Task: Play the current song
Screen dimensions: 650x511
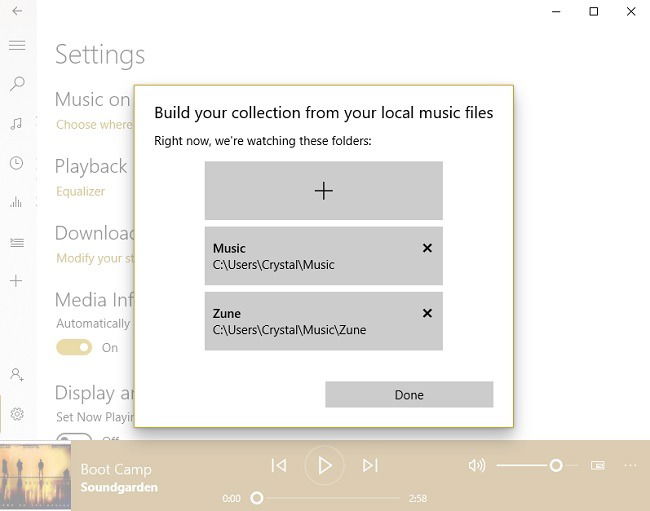Action: [324, 466]
